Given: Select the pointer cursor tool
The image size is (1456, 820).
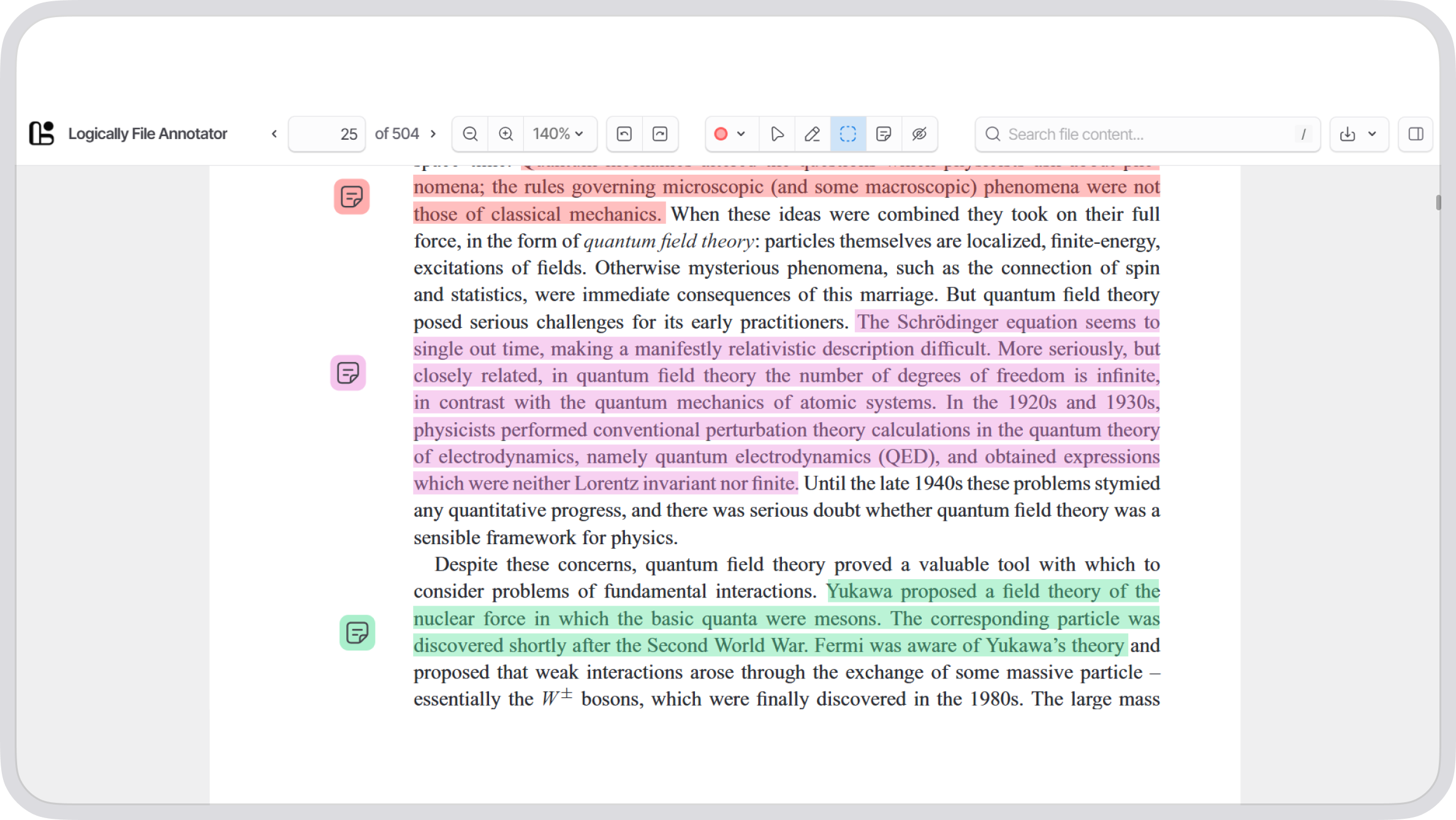Looking at the screenshot, I should 777,134.
